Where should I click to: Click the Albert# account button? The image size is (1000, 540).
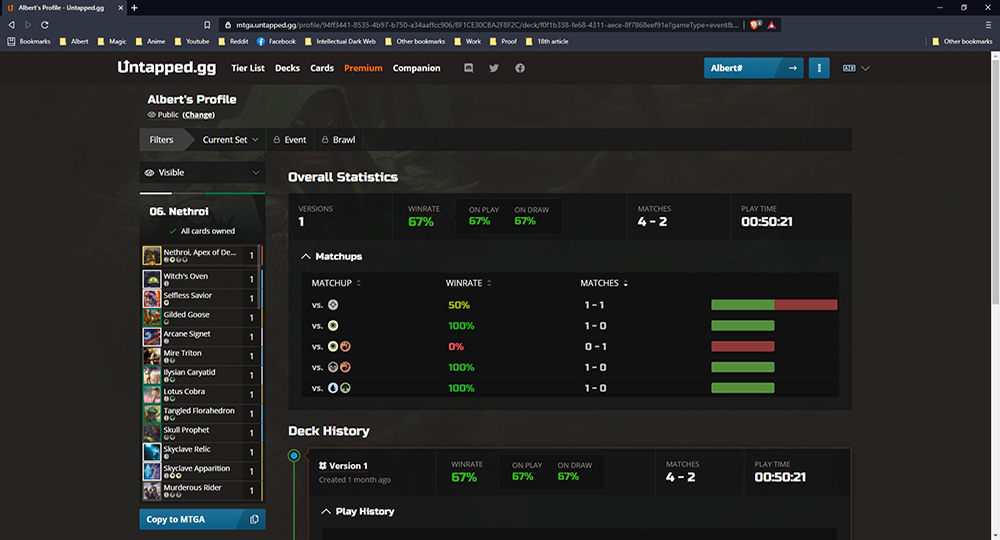pos(754,68)
